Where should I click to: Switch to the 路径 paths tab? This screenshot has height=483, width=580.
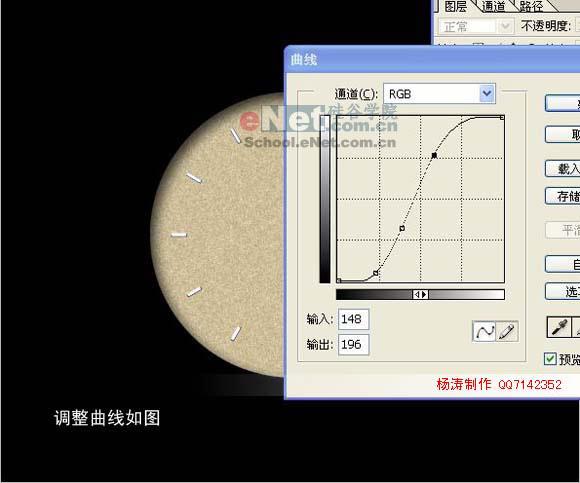[531, 6]
